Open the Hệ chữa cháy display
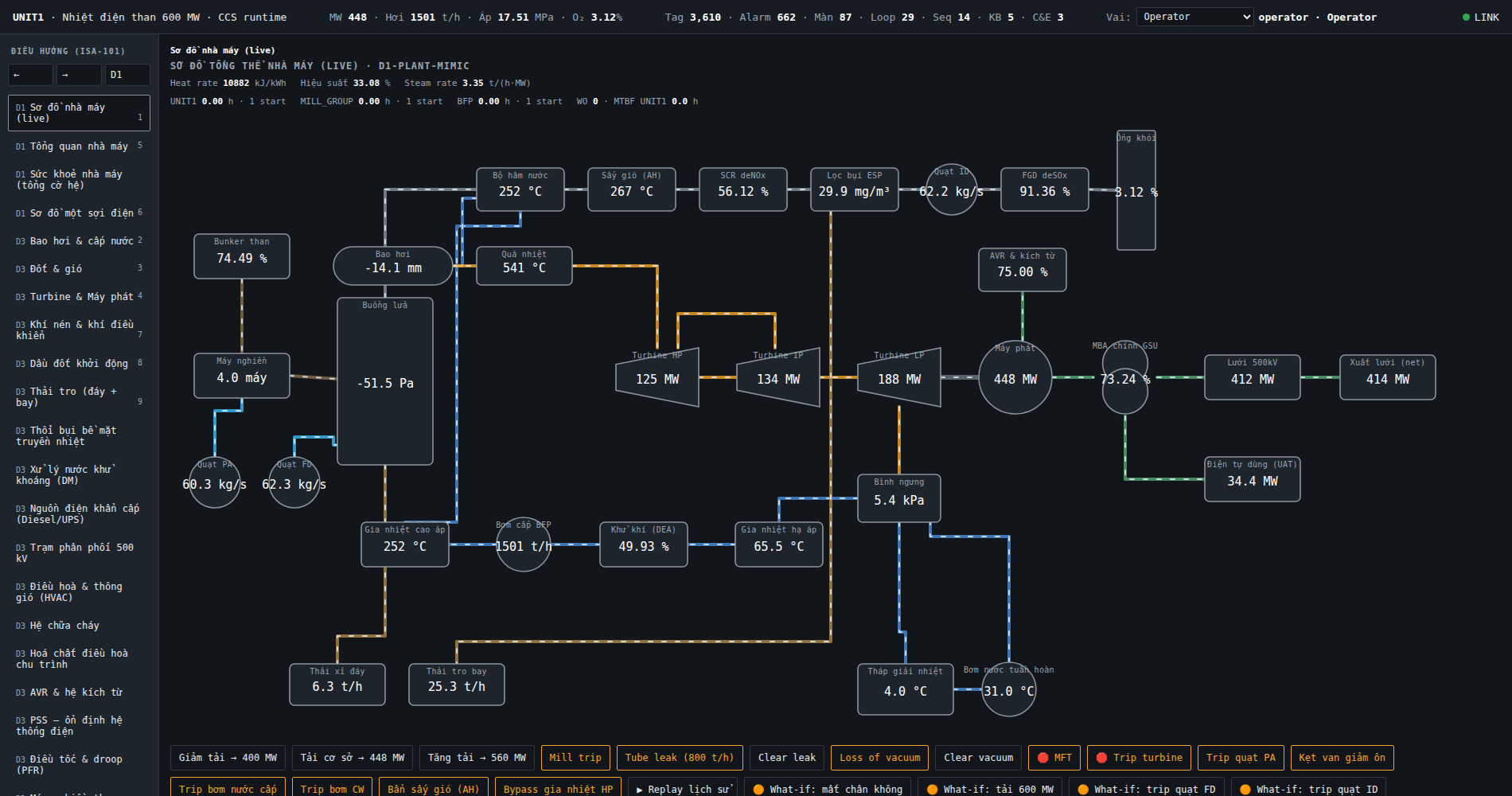1512x796 pixels. 79,626
